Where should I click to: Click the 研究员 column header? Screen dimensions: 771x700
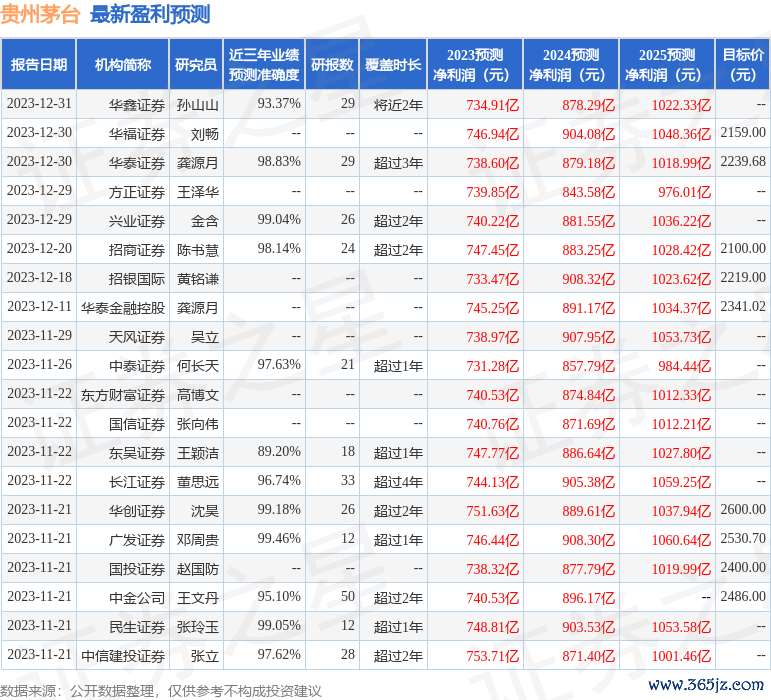(196, 64)
